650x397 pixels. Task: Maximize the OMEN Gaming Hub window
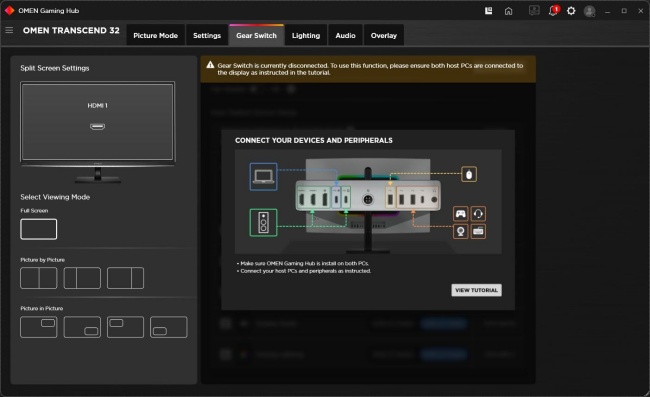coord(624,11)
